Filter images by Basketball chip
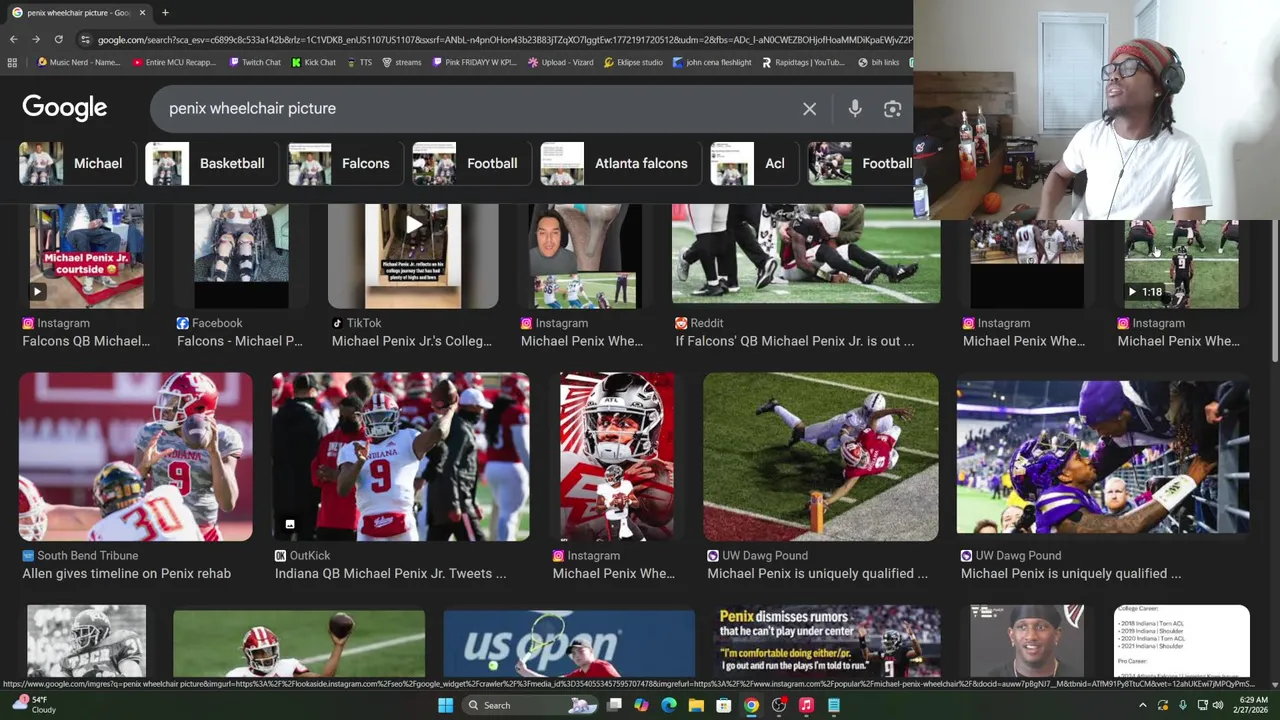Image resolution: width=1280 pixels, height=720 pixels. pyautogui.click(x=211, y=163)
